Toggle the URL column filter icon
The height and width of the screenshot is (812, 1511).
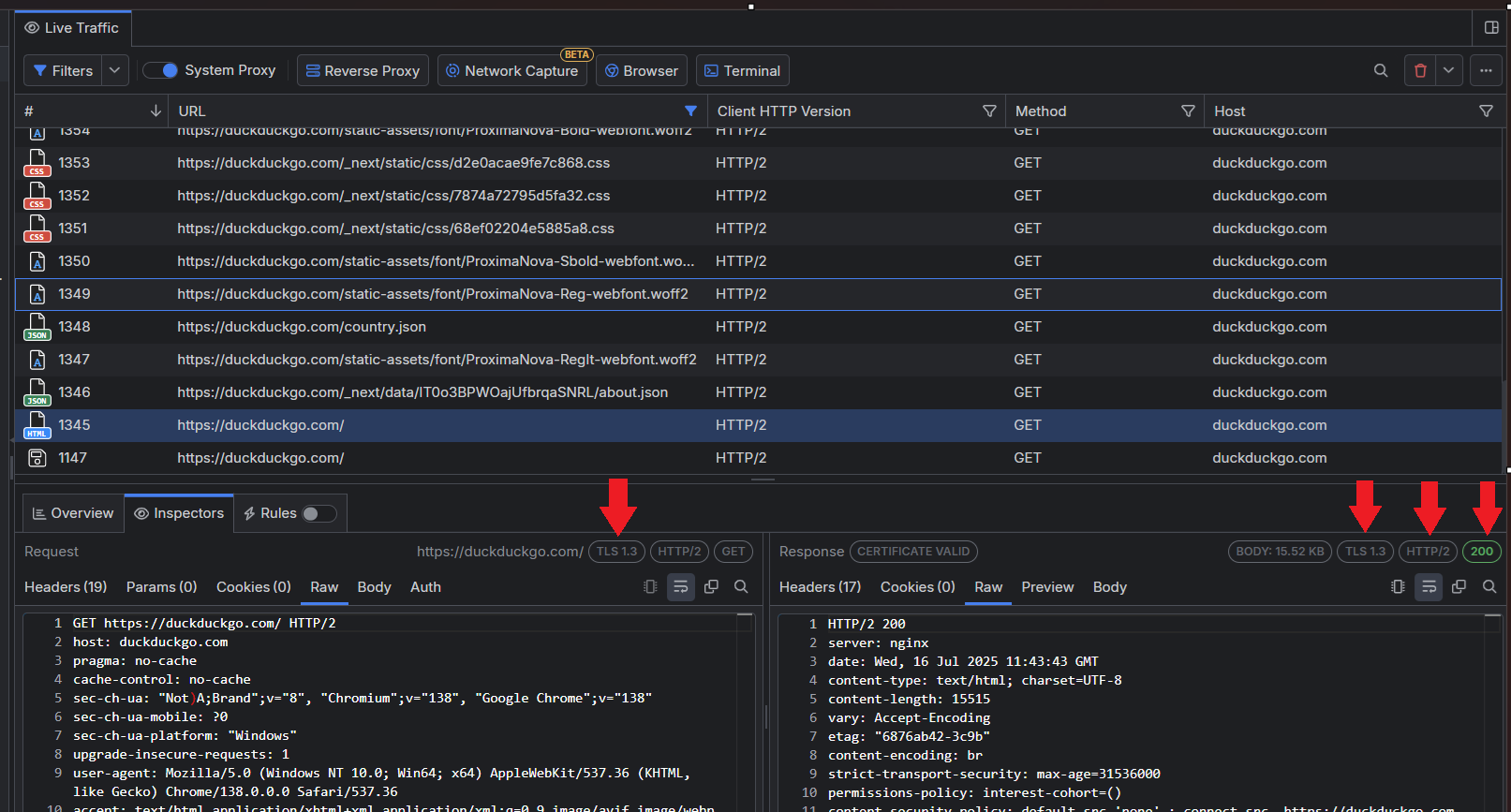[x=690, y=111]
